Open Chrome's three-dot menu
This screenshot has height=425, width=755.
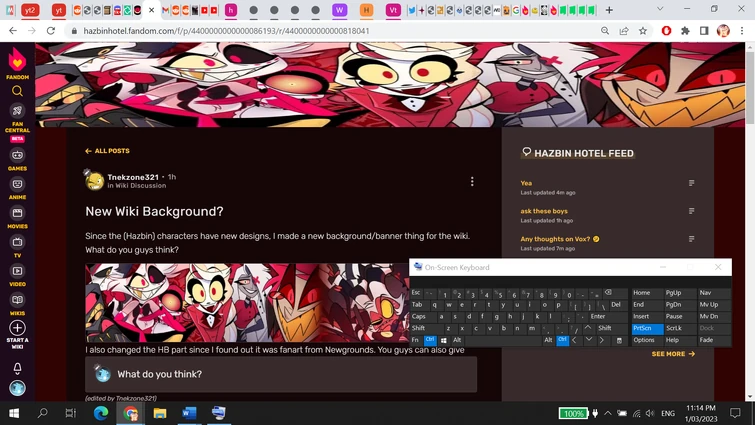coord(742,31)
